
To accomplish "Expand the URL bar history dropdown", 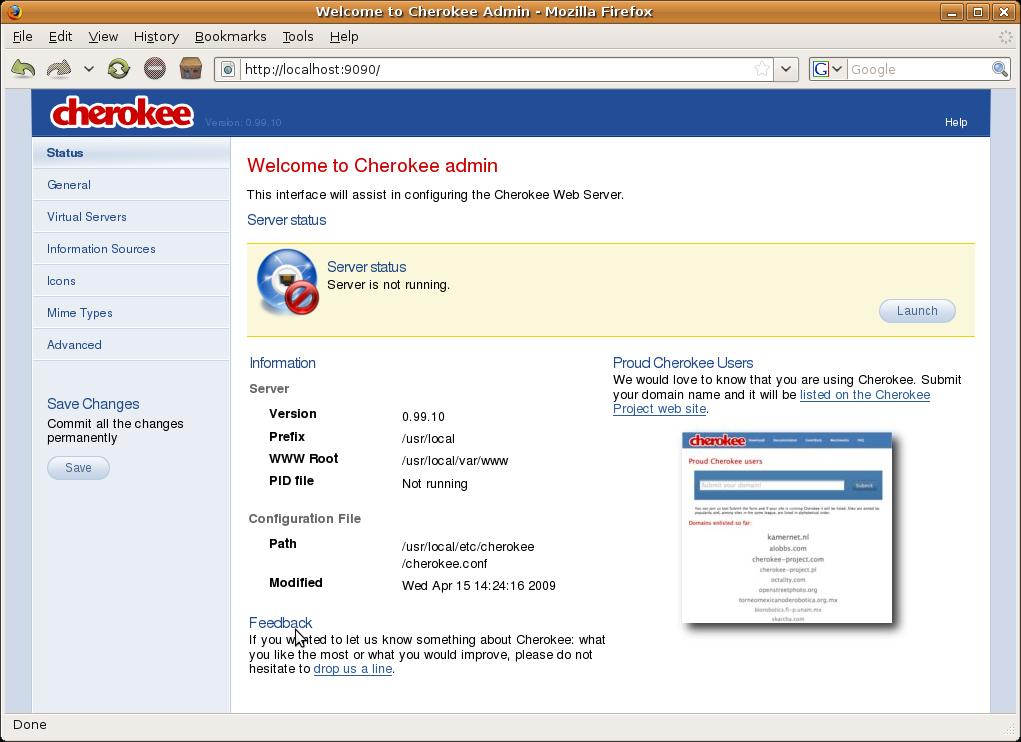I will [x=786, y=69].
